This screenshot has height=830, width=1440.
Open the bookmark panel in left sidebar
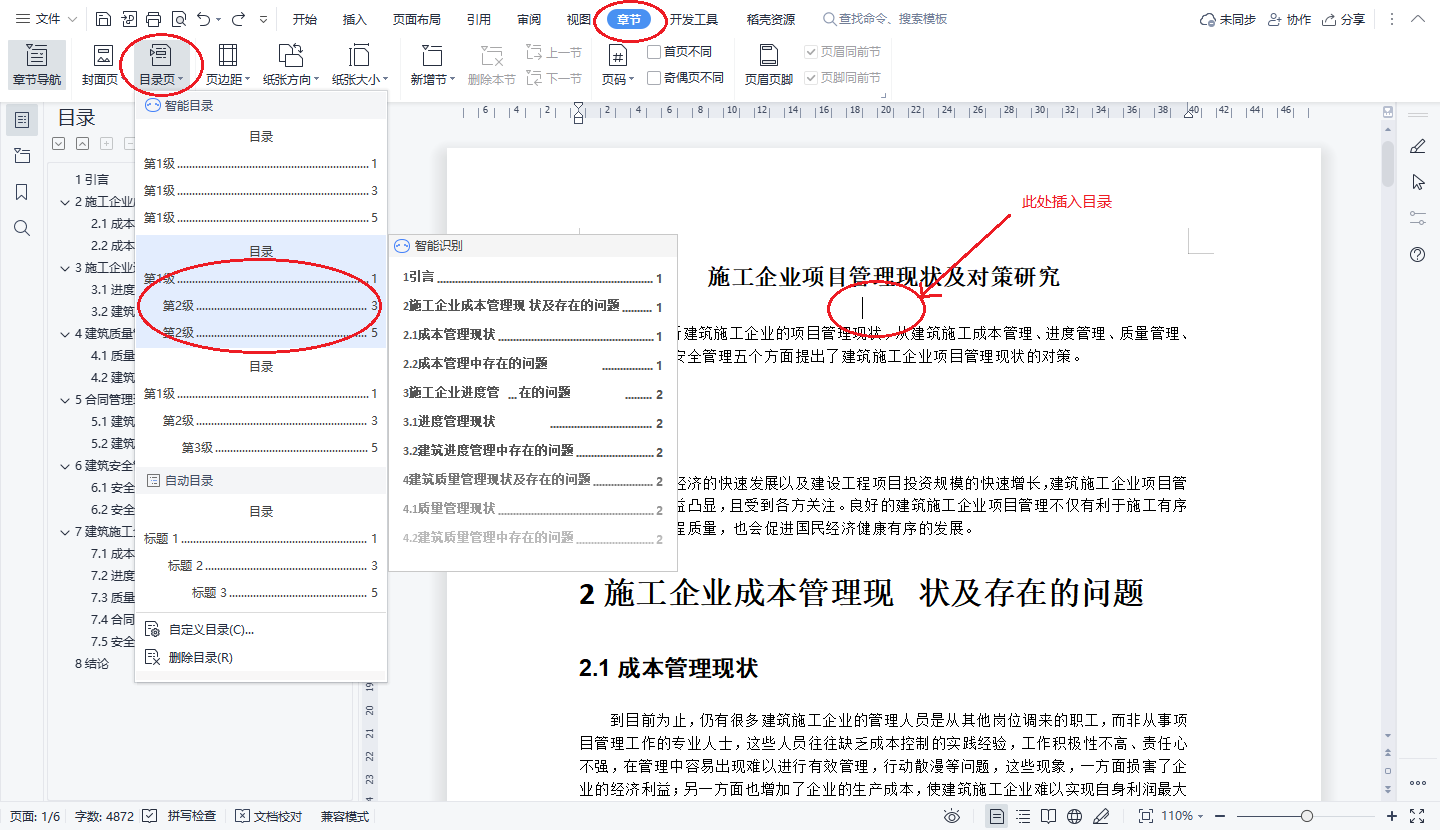coord(22,190)
